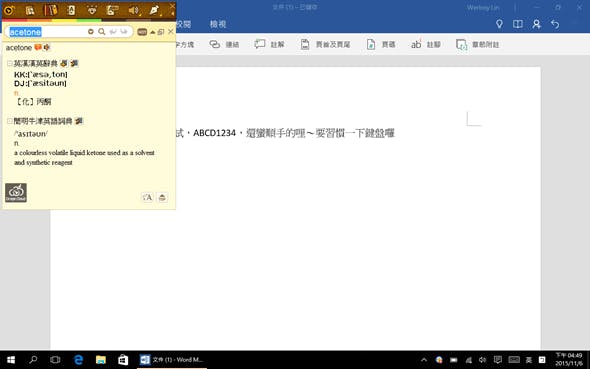Viewport: 590px width, 369px height.
Task: Collapse the dictionary panel with up arrow
Action: [x=152, y=32]
